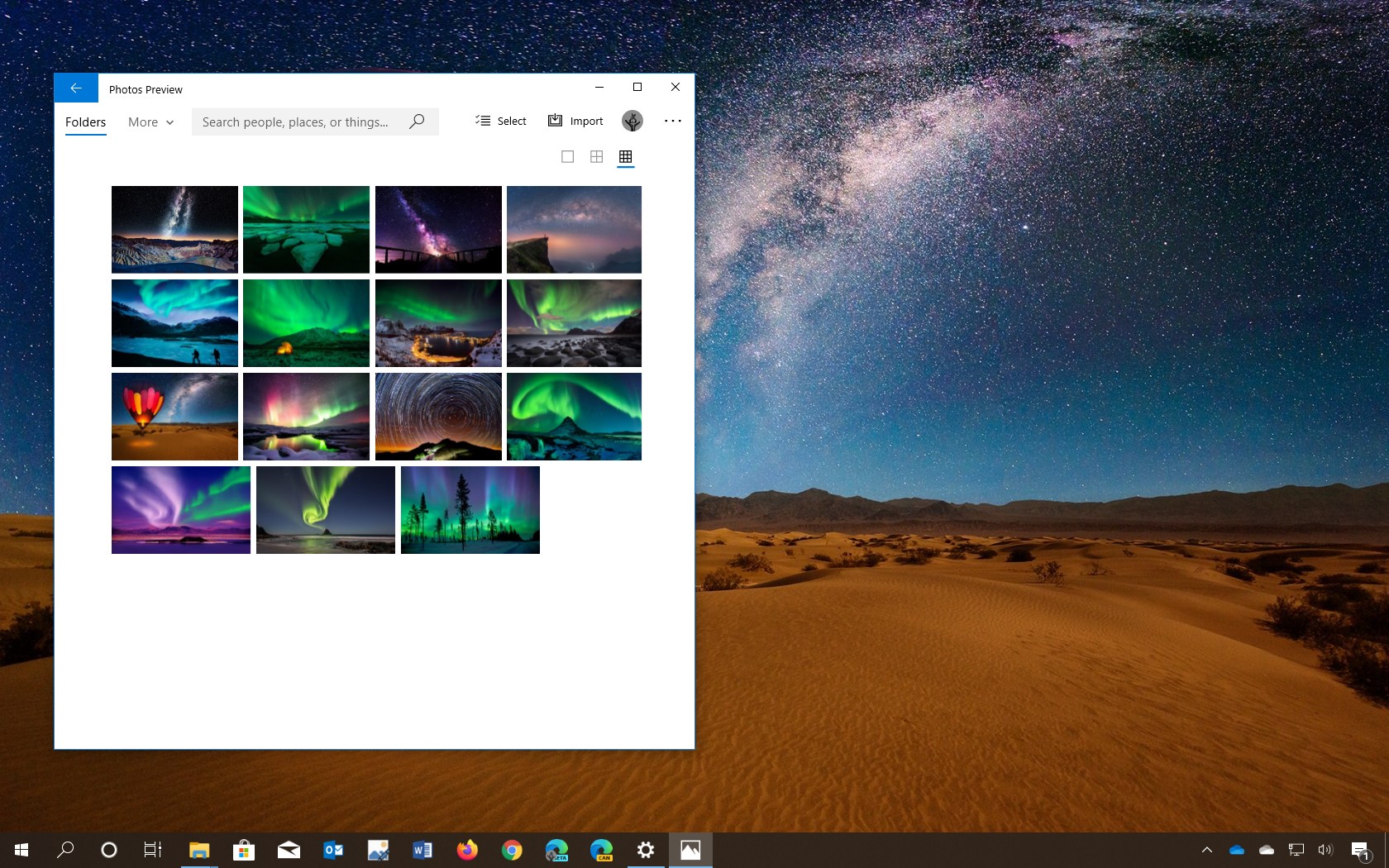Open Task View on the taskbar

(x=153, y=850)
